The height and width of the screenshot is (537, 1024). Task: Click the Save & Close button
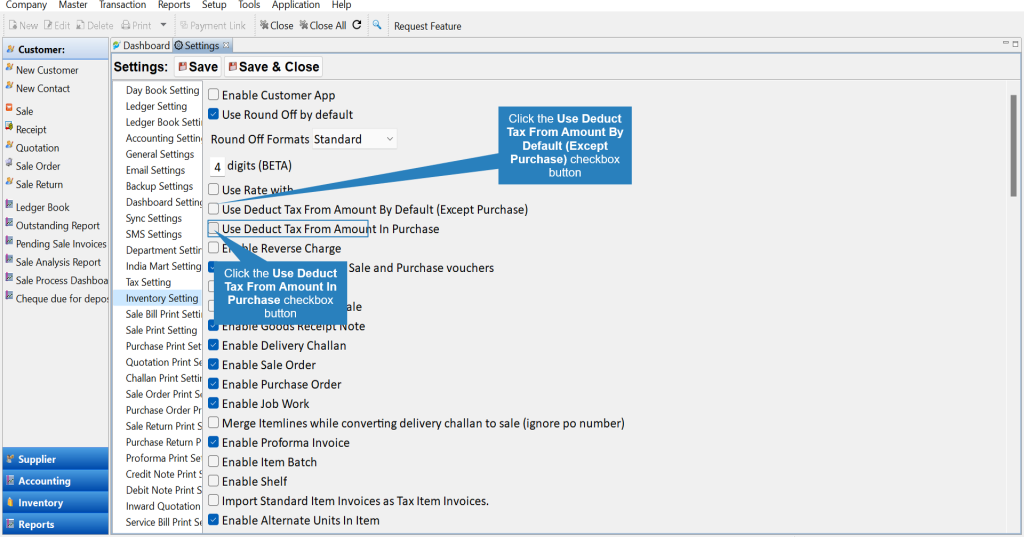(x=274, y=67)
